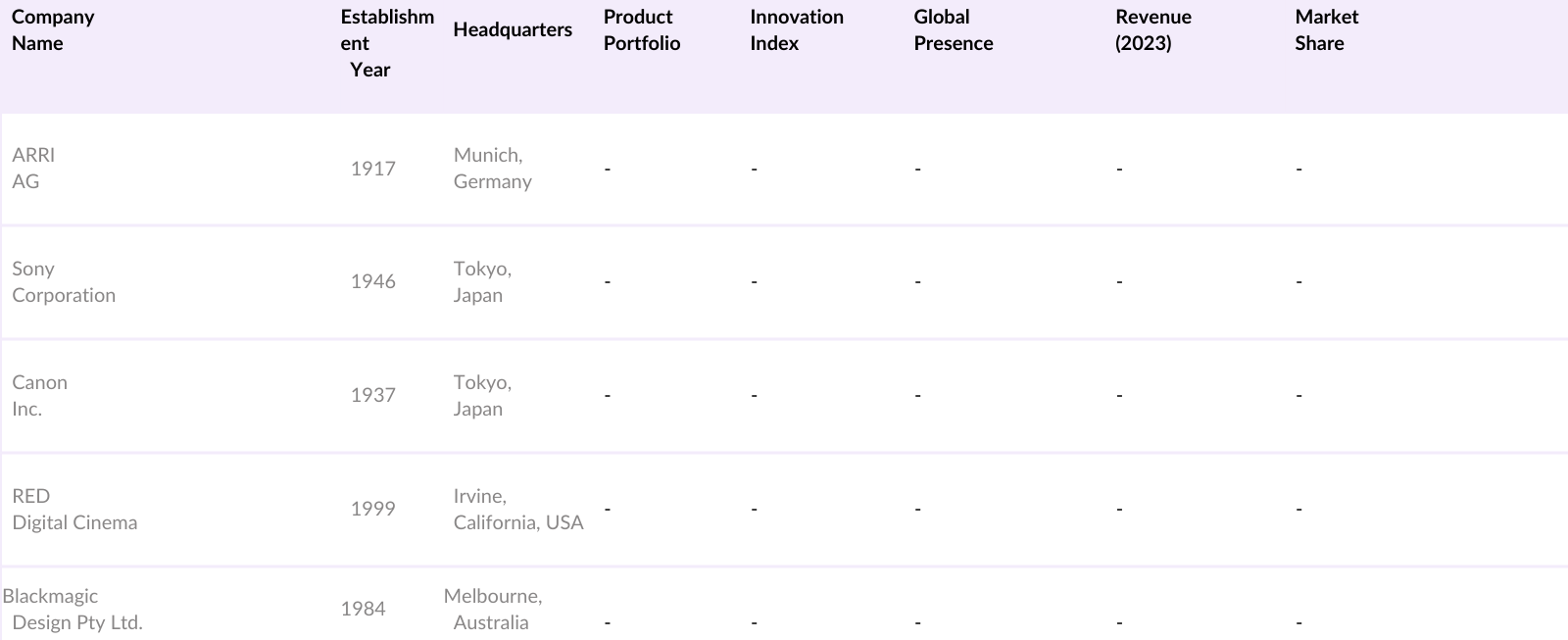Click the Global Presence column header
This screenshot has height=640, width=1568.
point(953,30)
